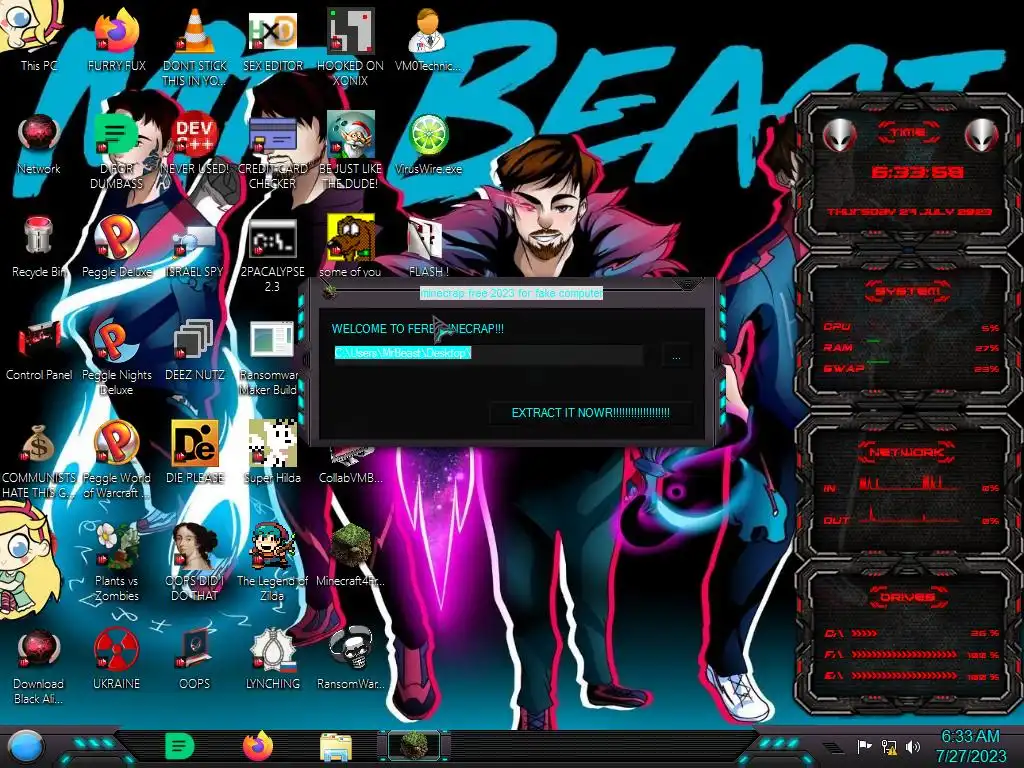
Task: Launch Firefox from the taskbar
Action: click(x=258, y=746)
